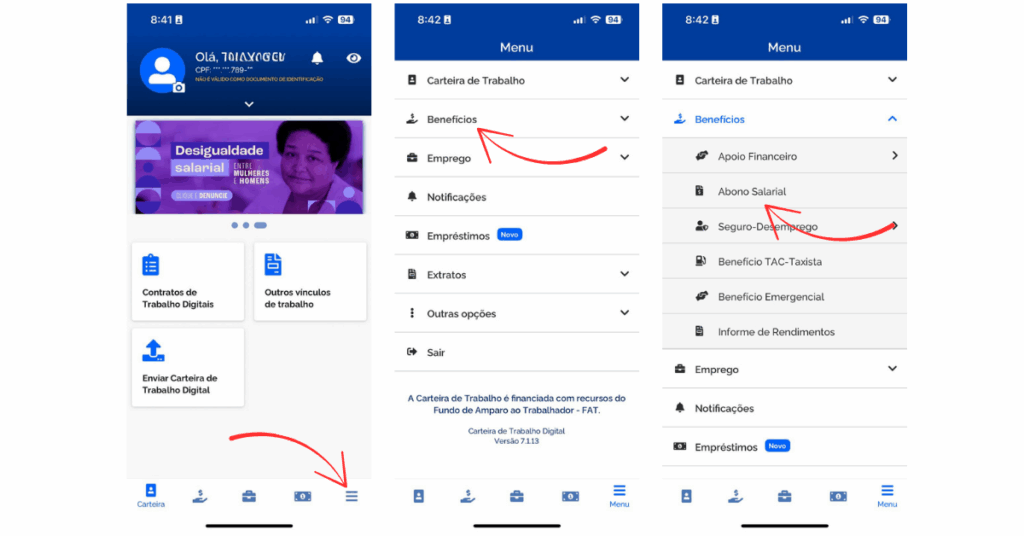The image size is (1024, 536).
Task: Select the active elongated carousel dot under the banner
Action: pos(260,226)
